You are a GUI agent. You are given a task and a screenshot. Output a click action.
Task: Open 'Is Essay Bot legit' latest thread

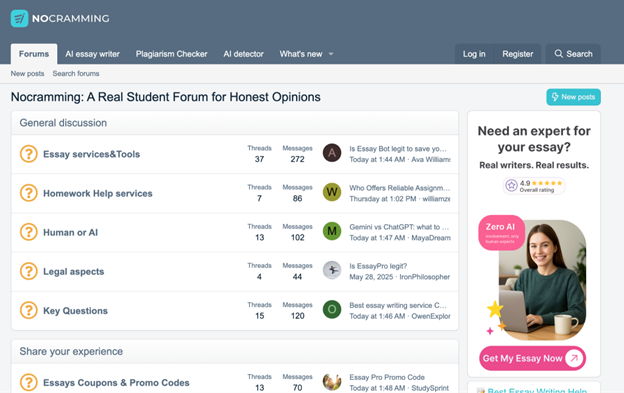click(x=398, y=149)
